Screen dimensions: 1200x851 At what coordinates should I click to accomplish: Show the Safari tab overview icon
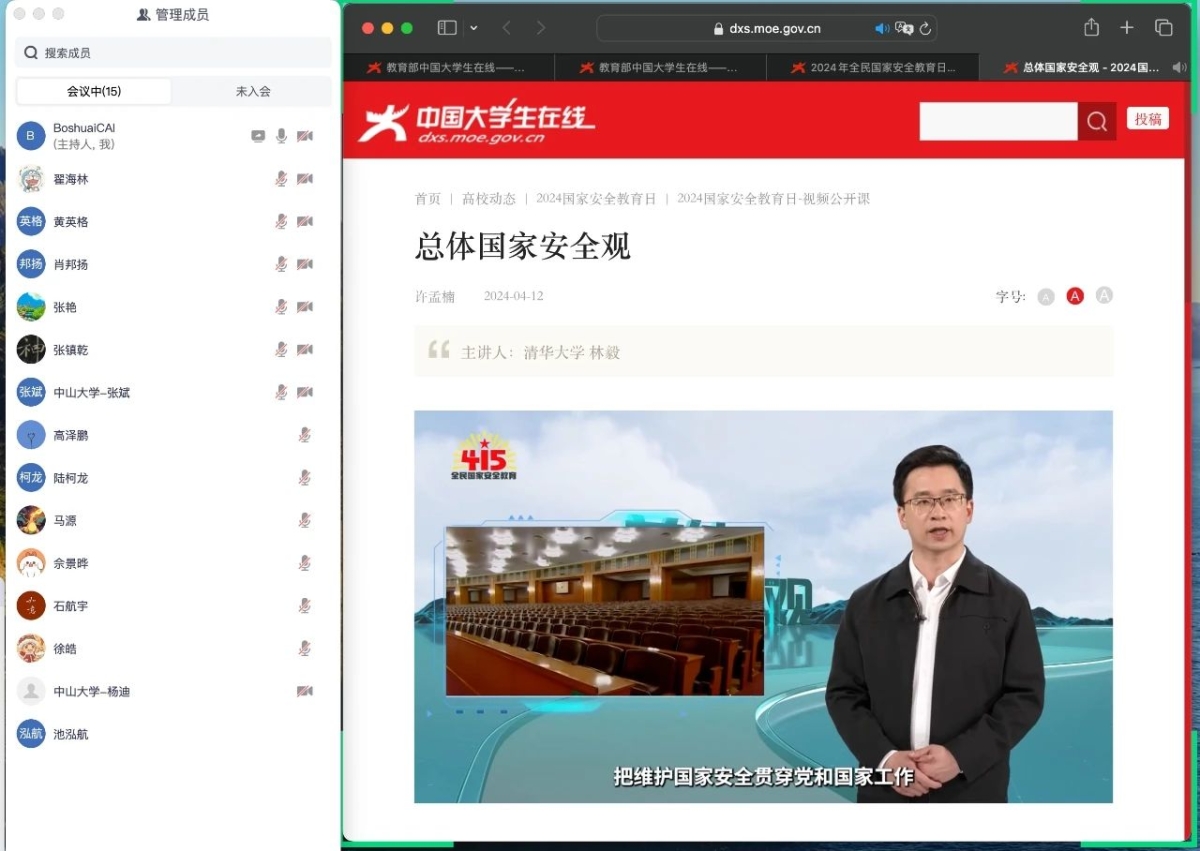click(1163, 28)
